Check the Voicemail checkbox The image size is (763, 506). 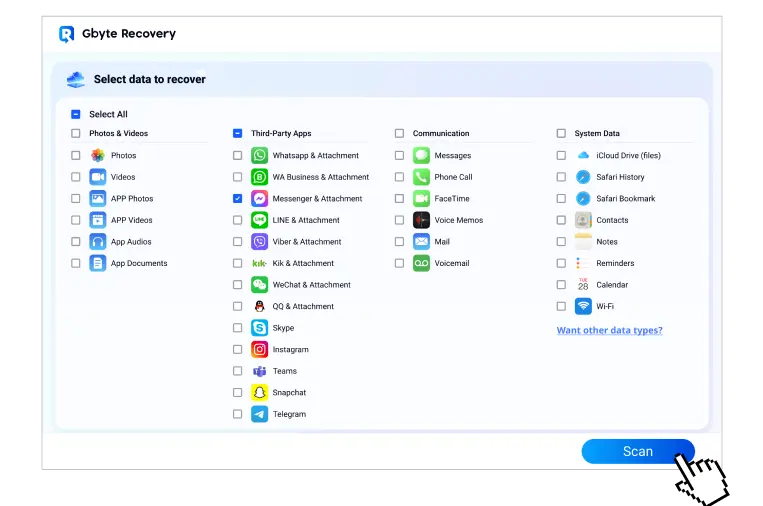click(x=400, y=263)
